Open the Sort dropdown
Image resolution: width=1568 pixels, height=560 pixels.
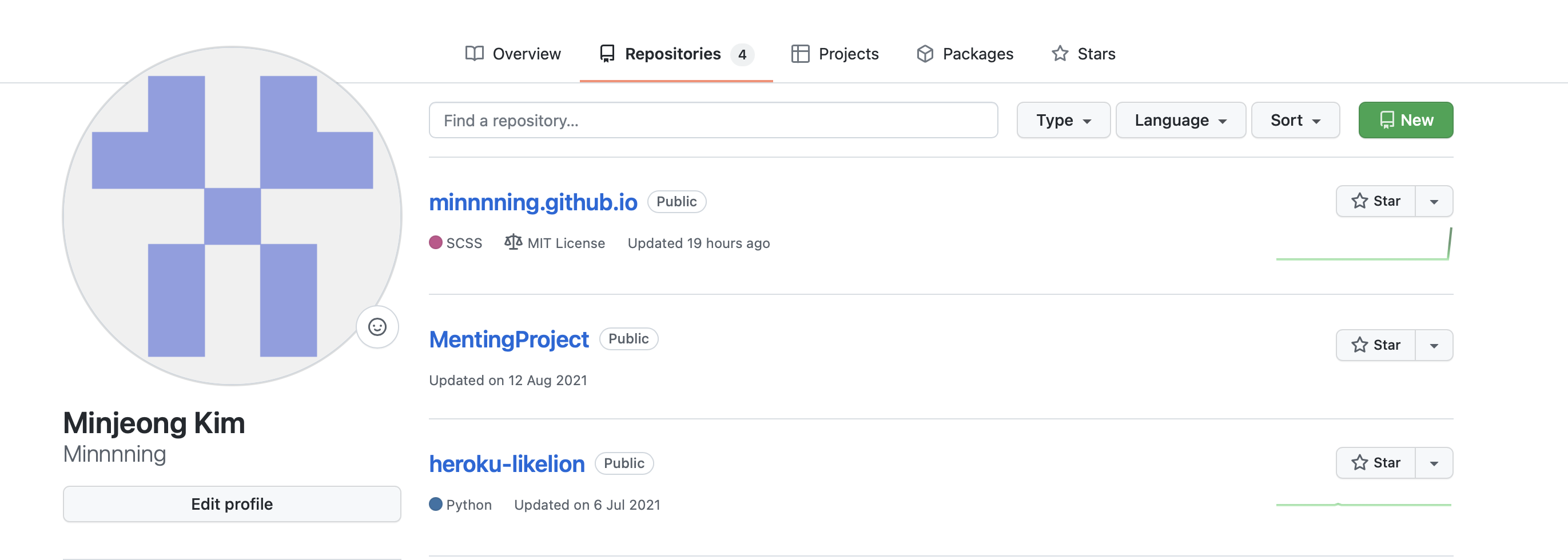point(1295,121)
